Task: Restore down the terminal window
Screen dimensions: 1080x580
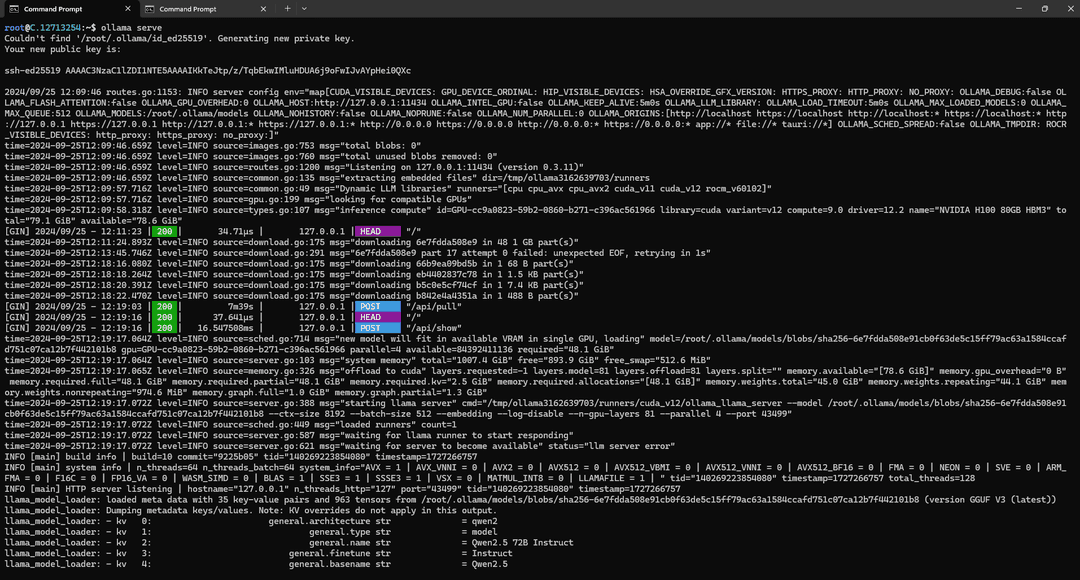Action: pos(1044,8)
